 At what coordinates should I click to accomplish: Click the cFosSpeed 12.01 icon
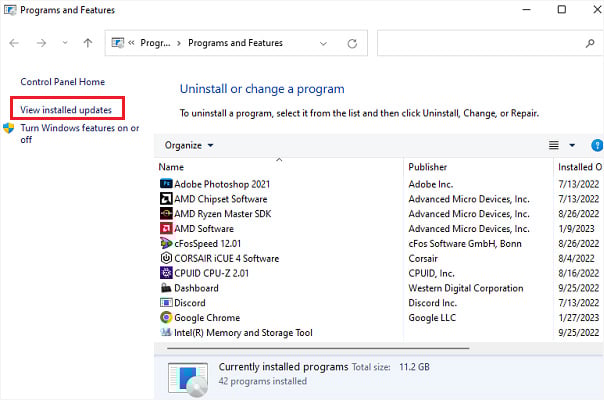pos(166,243)
